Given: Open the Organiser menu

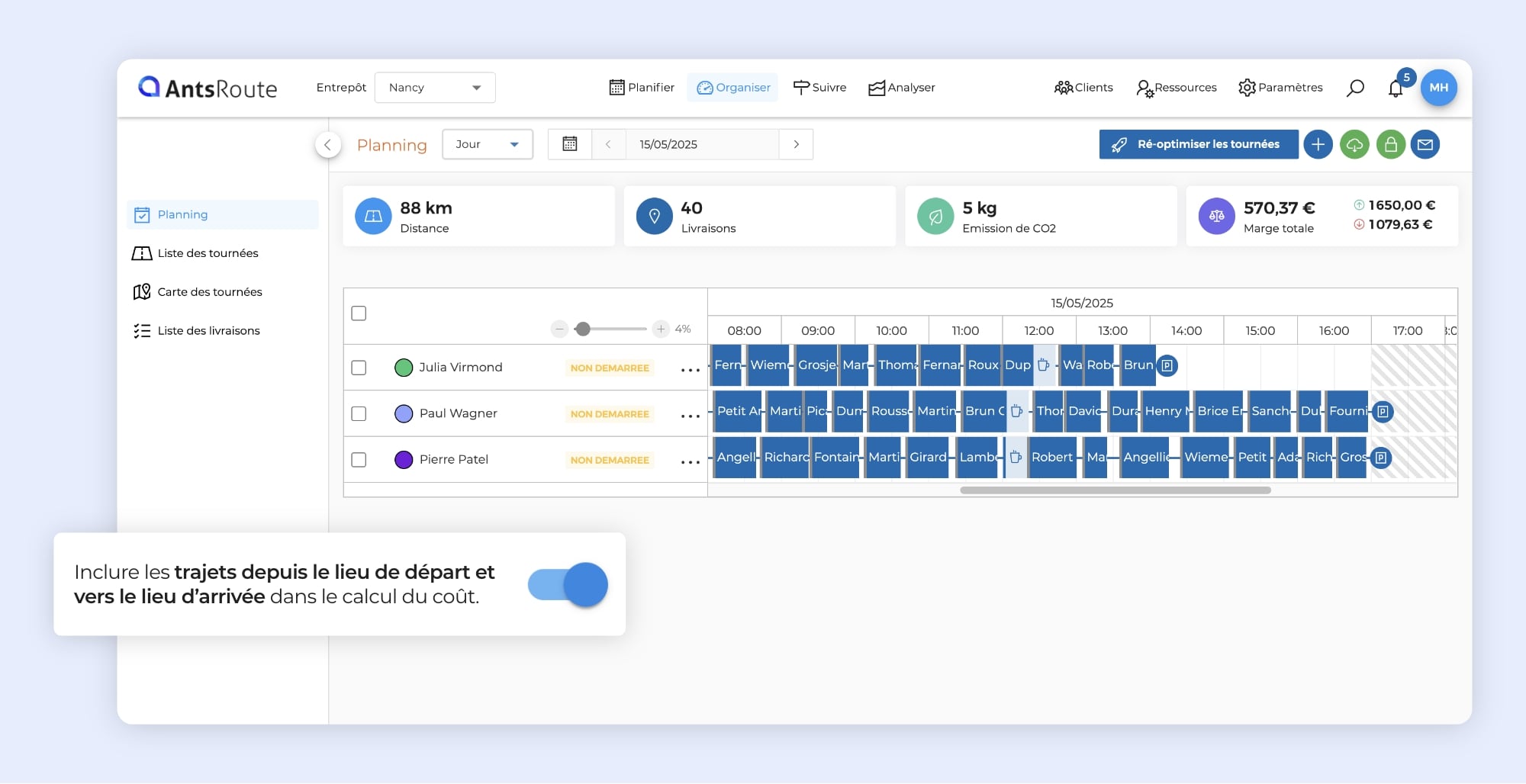Looking at the screenshot, I should click(x=733, y=88).
